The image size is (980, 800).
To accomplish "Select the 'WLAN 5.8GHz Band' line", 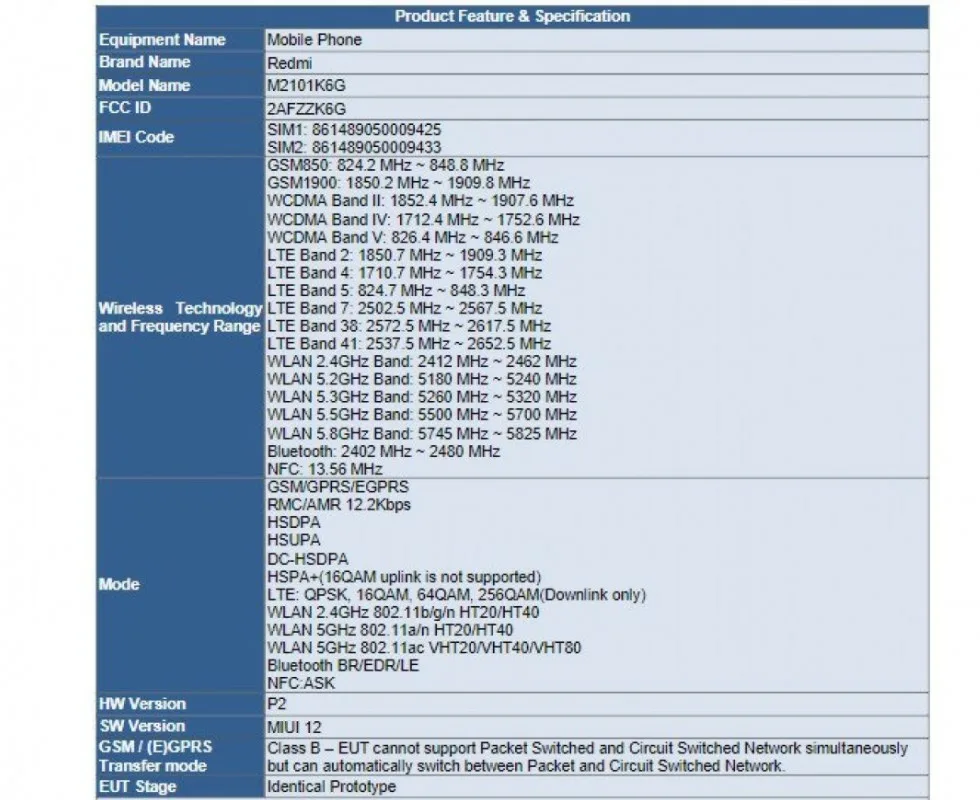I will (x=422, y=434).
